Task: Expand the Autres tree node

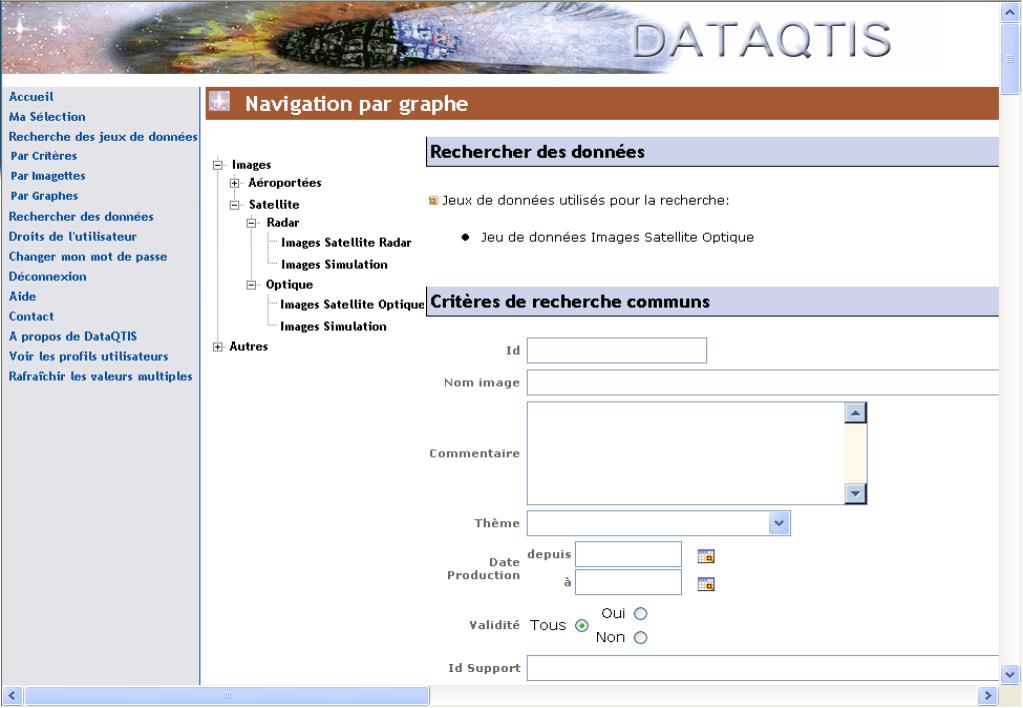Action: [x=218, y=347]
